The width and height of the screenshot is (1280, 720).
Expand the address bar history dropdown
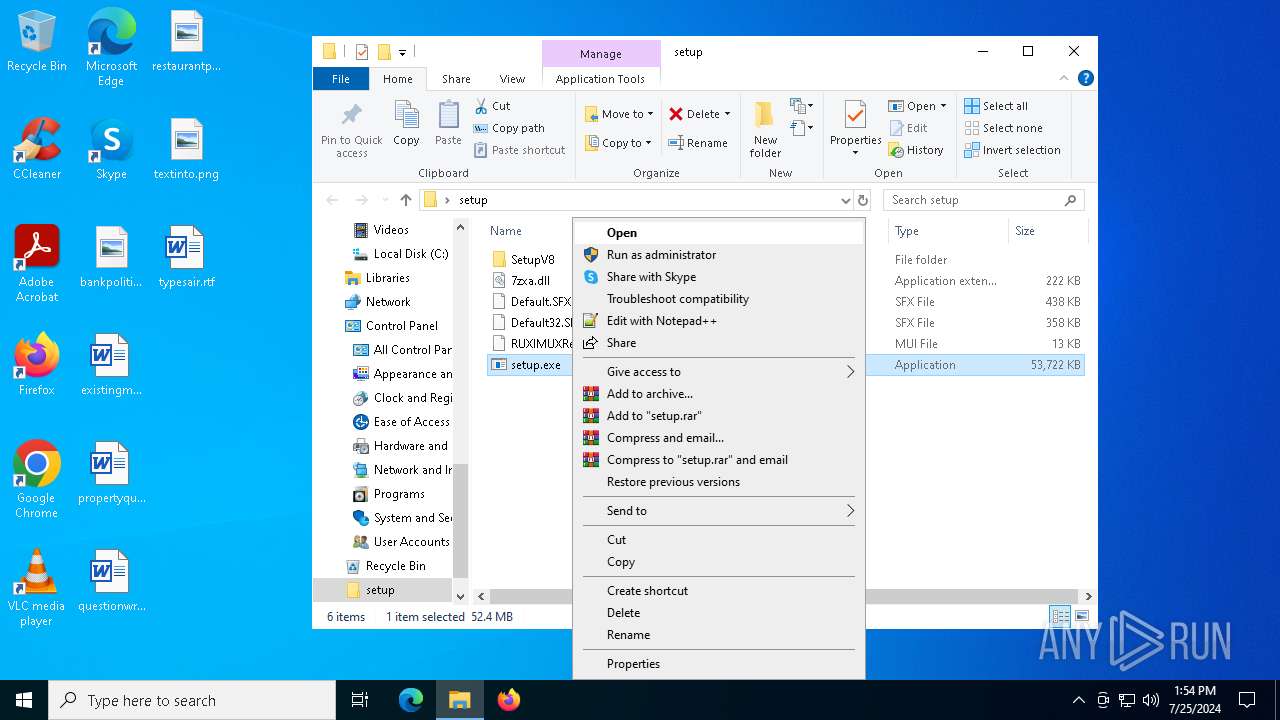[846, 200]
